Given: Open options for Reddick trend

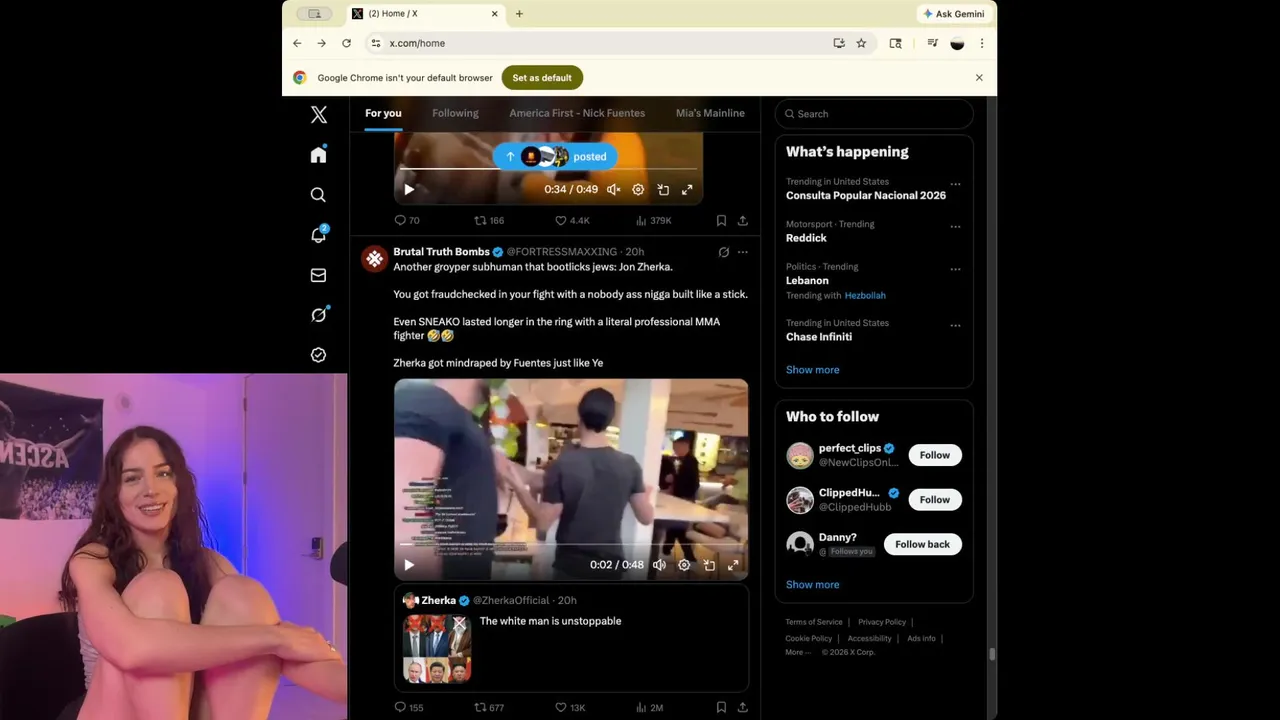Looking at the screenshot, I should (x=955, y=227).
